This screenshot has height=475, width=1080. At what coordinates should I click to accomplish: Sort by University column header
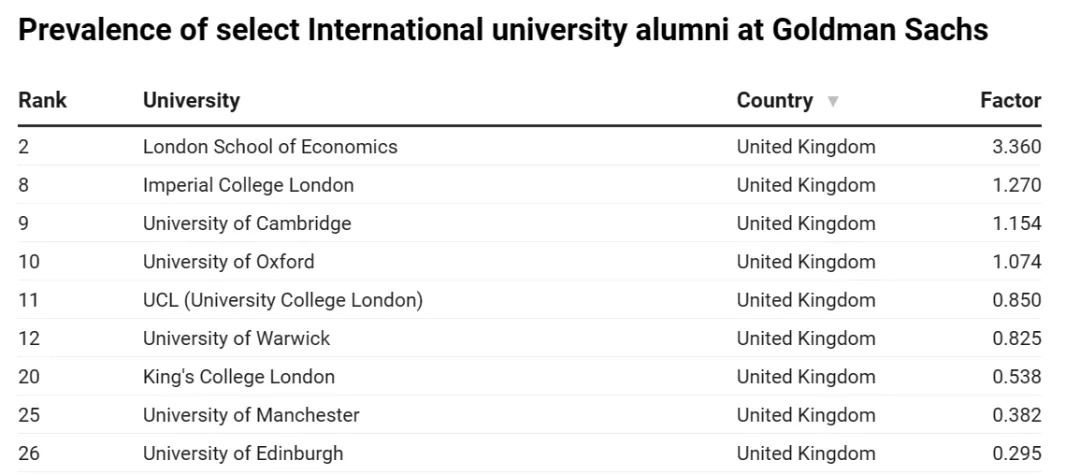coord(191,100)
